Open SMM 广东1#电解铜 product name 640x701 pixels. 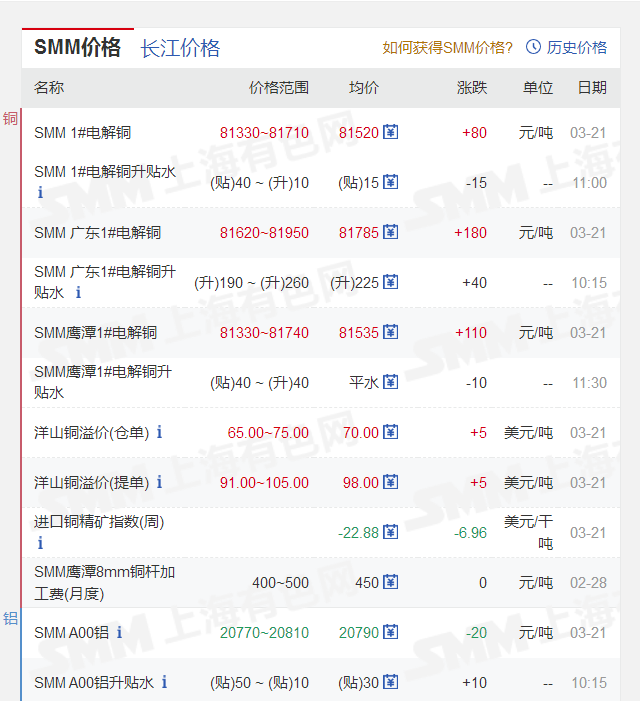click(x=97, y=233)
